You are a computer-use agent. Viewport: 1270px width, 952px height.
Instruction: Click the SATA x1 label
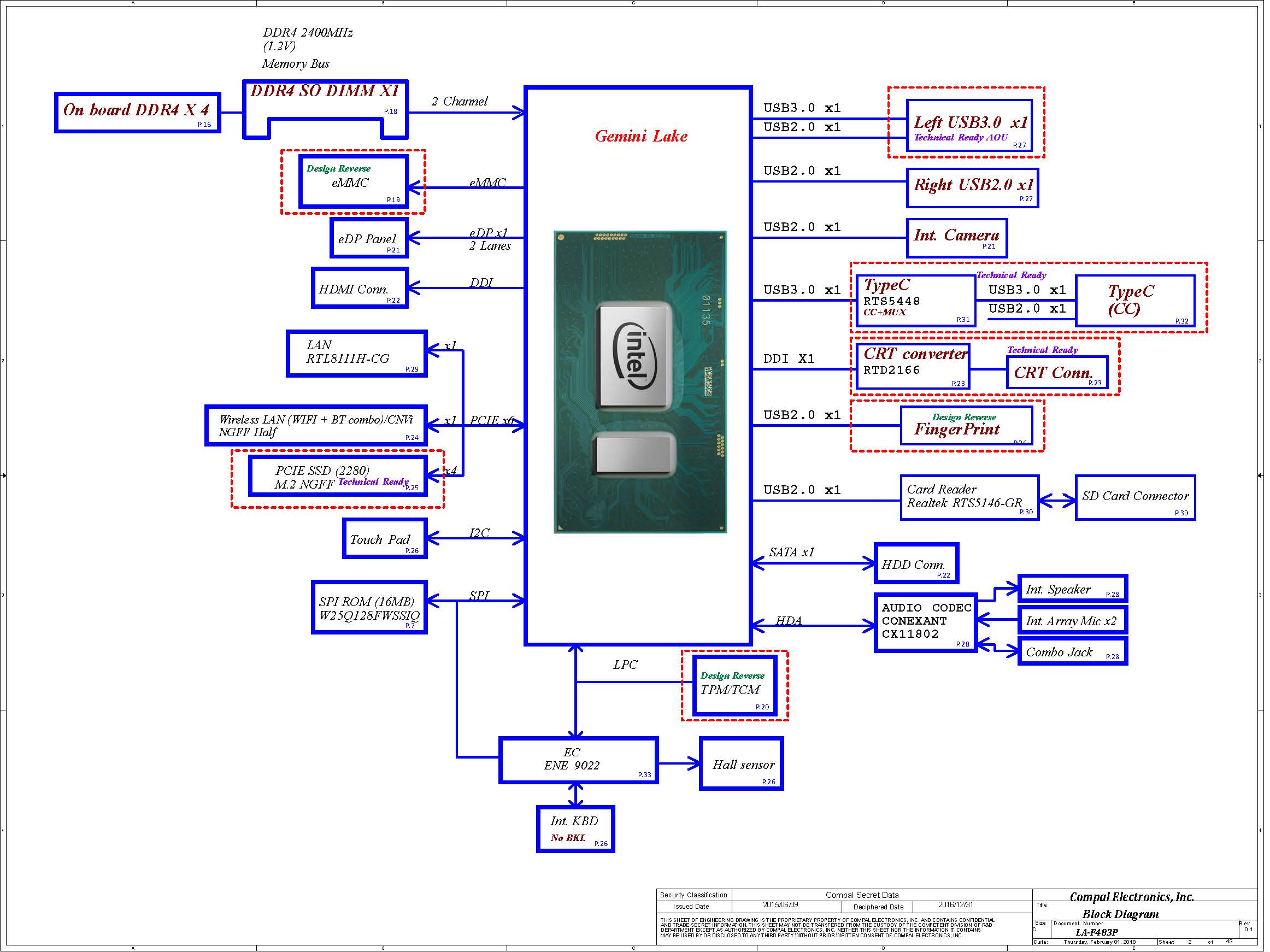pos(791,552)
